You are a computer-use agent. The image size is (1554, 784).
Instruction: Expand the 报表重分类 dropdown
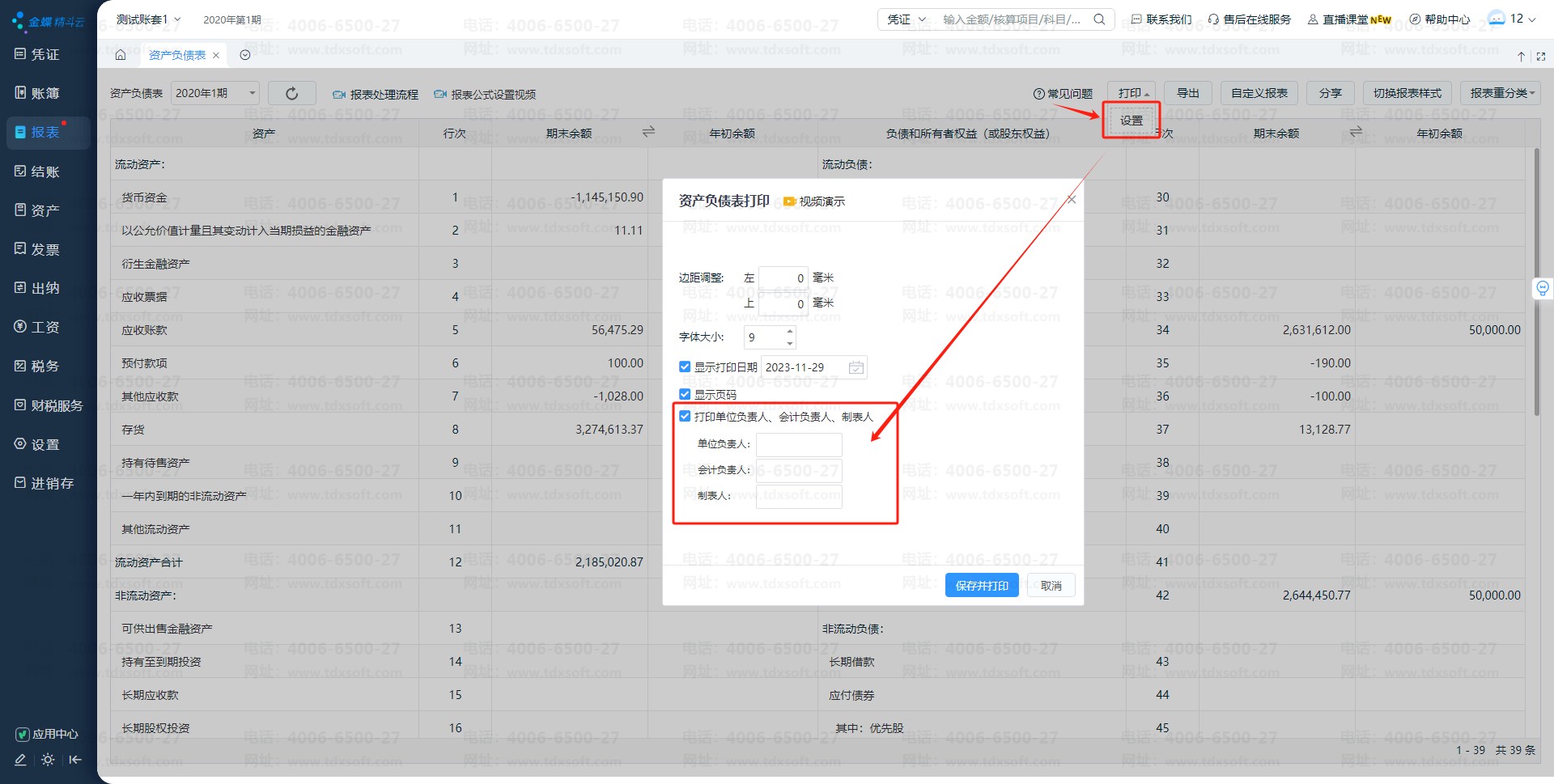1502,93
